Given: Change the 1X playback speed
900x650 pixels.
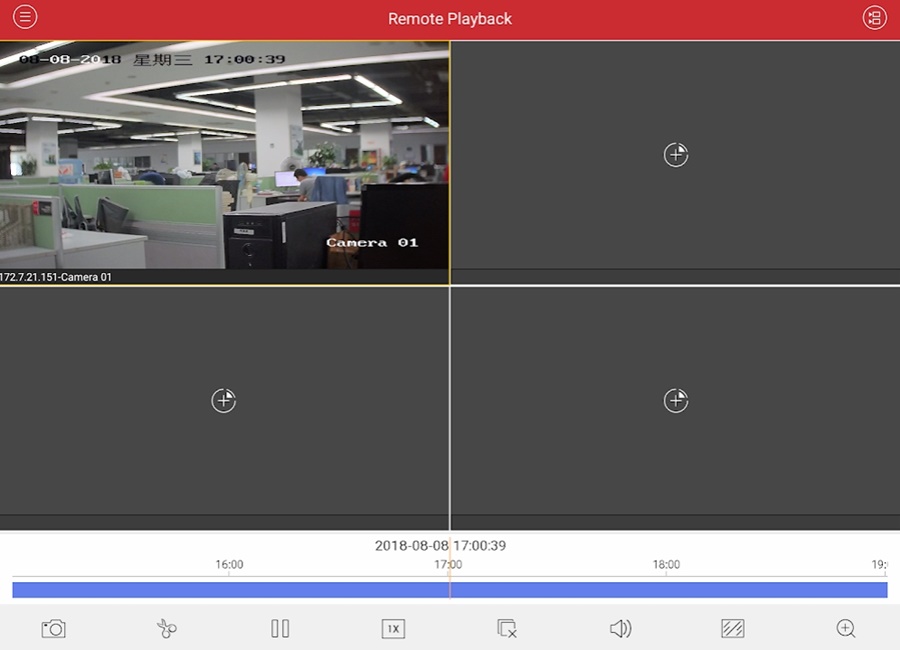Looking at the screenshot, I should click(393, 628).
